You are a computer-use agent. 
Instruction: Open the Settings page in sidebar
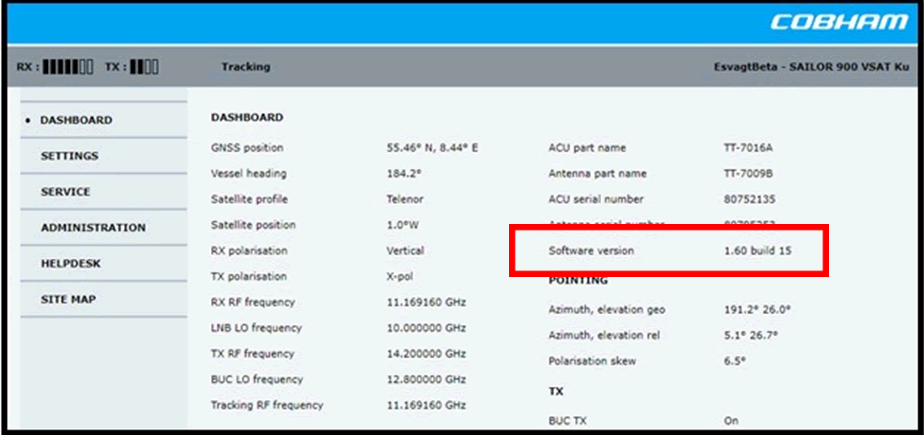pos(69,156)
